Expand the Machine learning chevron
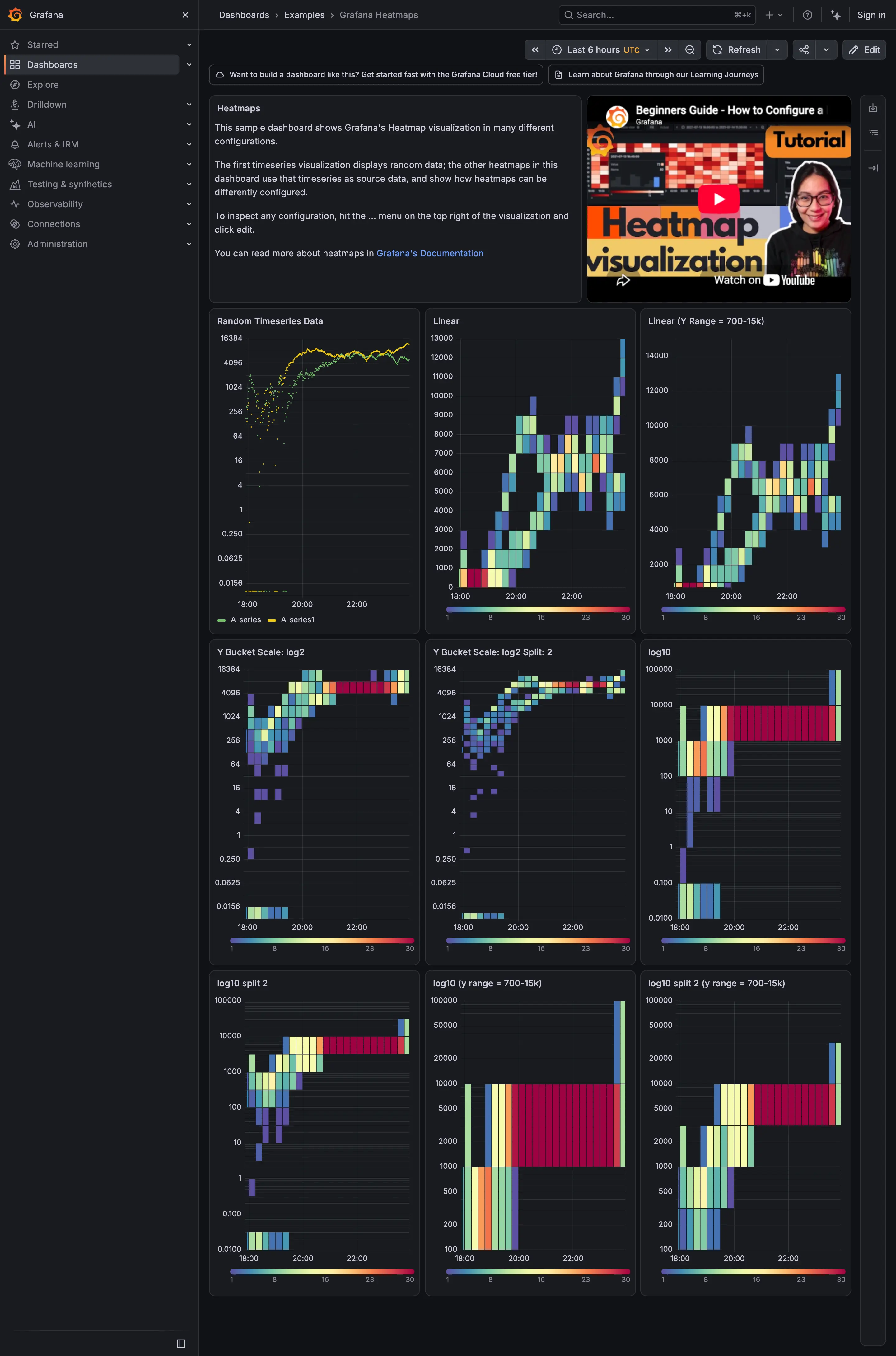Image resolution: width=896 pixels, height=1356 pixels. coord(189,164)
